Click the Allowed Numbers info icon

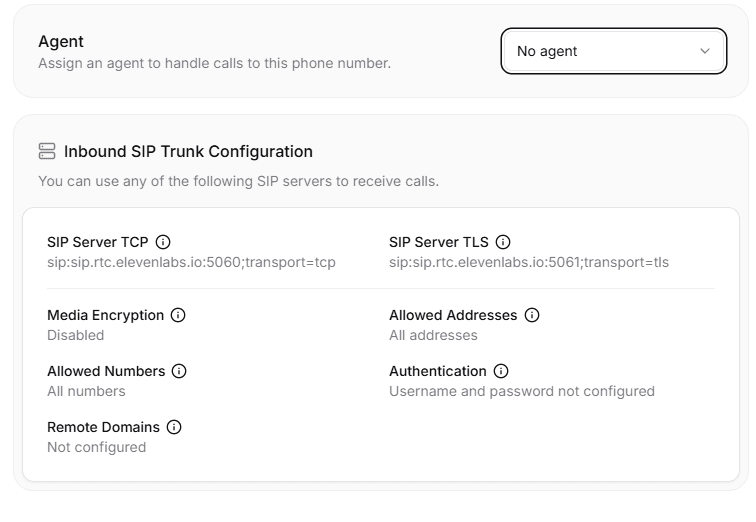click(x=180, y=371)
